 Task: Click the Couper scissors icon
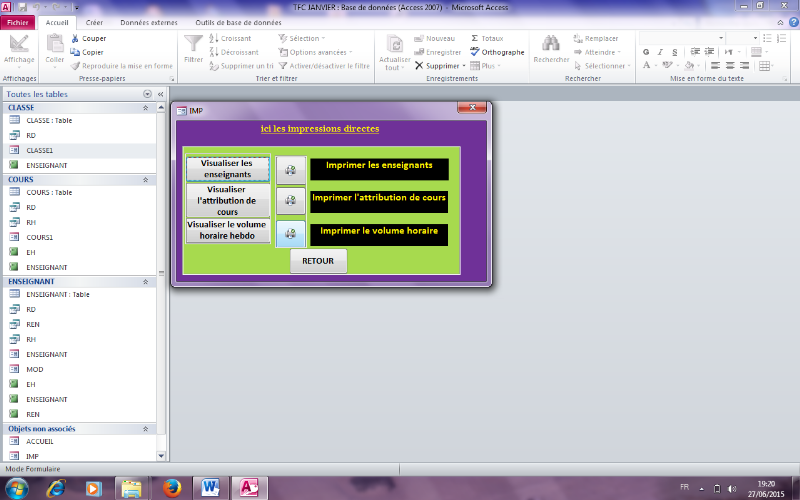[74, 38]
